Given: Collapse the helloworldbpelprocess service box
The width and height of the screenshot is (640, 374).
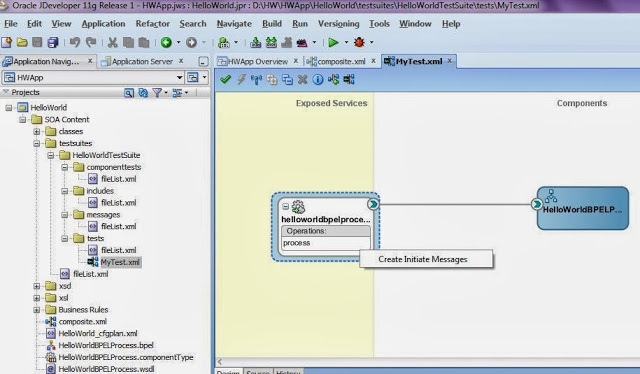Looking at the screenshot, I should [x=286, y=206].
